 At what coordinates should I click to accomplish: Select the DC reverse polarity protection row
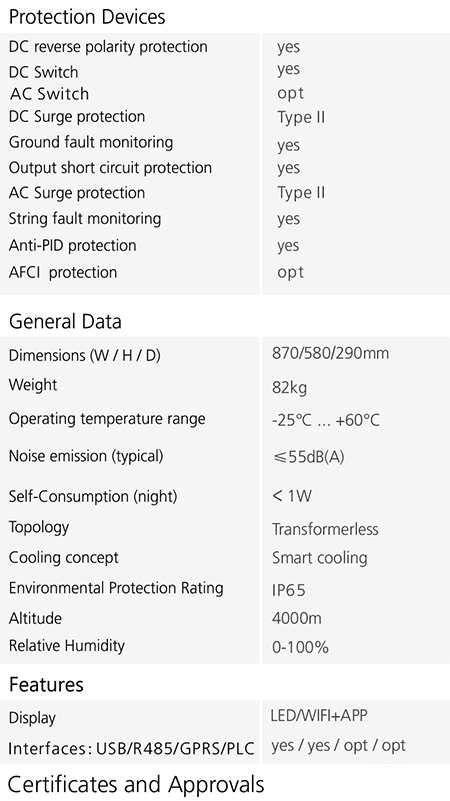(225, 46)
